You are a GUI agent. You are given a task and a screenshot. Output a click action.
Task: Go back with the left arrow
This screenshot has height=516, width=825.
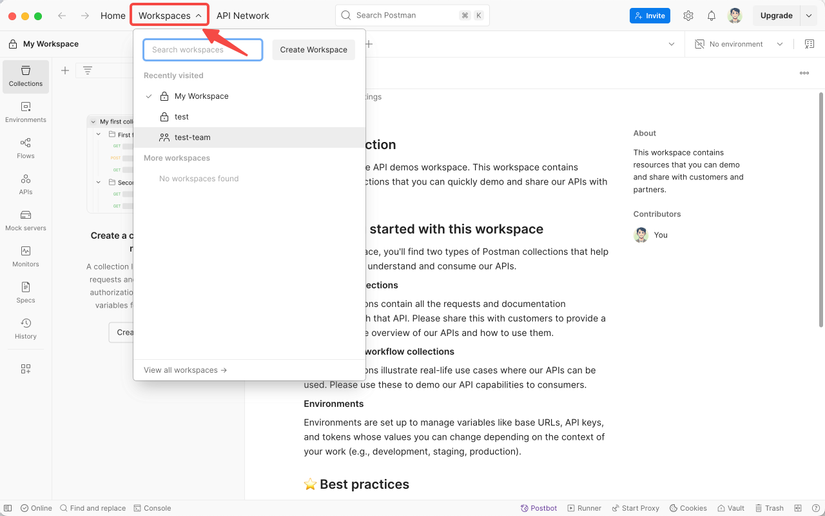coord(62,16)
